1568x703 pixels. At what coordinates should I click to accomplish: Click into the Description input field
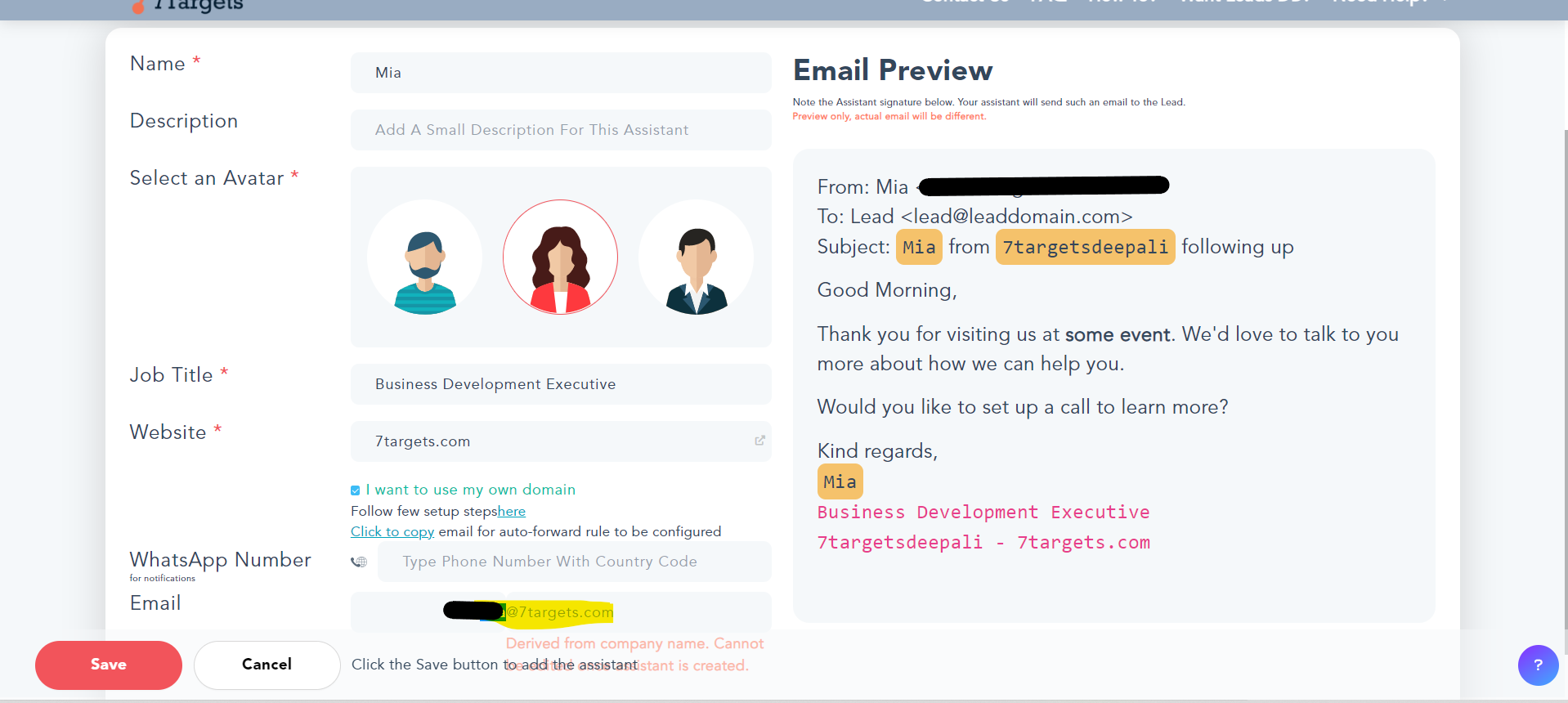coord(560,130)
